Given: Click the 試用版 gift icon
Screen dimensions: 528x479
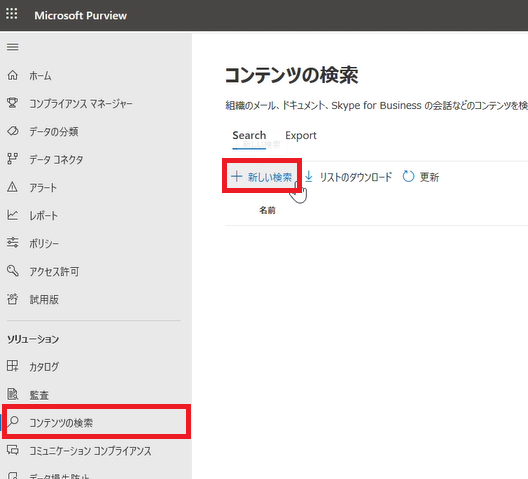Looking at the screenshot, I should point(12,299).
